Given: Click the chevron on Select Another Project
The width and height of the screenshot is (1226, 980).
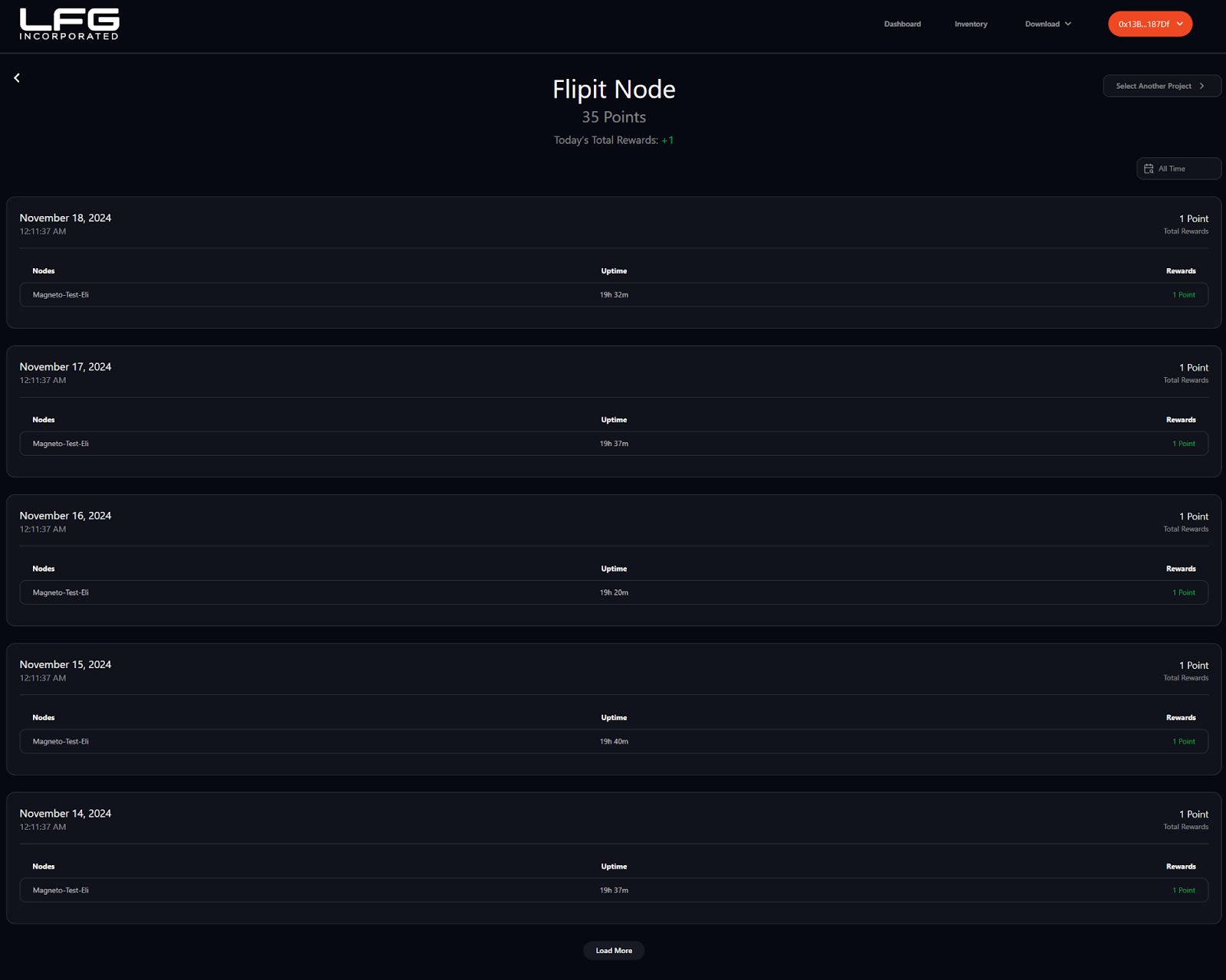Looking at the screenshot, I should [1201, 86].
